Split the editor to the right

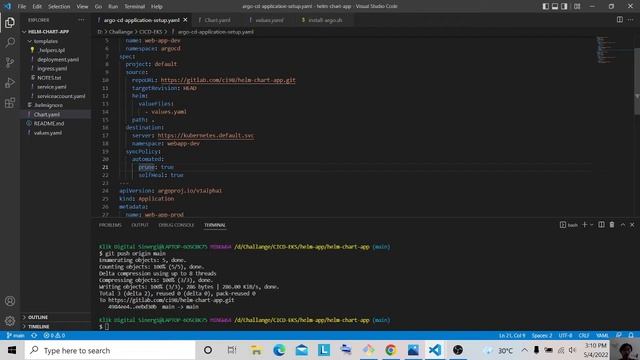[620, 20]
